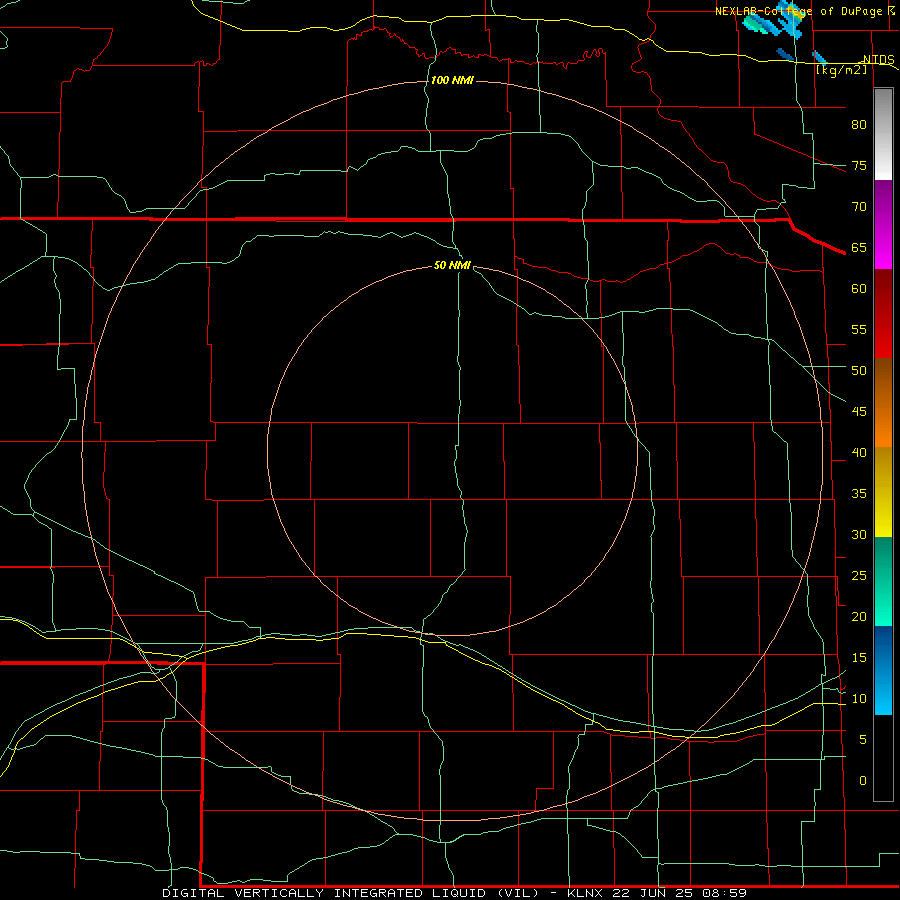Click the "NTDS" label above the legend
This screenshot has width=900, height=900.
(878, 59)
